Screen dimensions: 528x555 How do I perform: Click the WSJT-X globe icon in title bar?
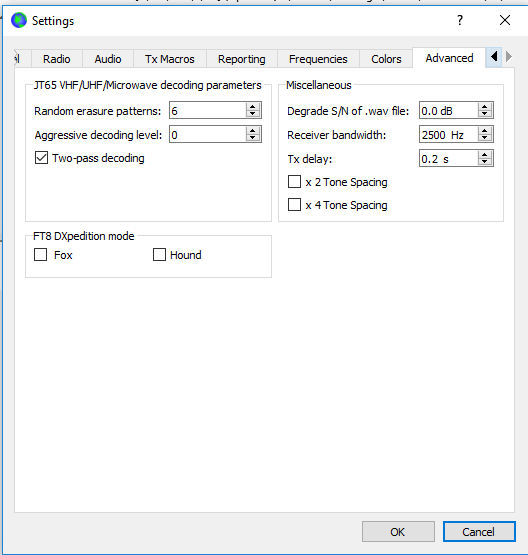[19, 20]
